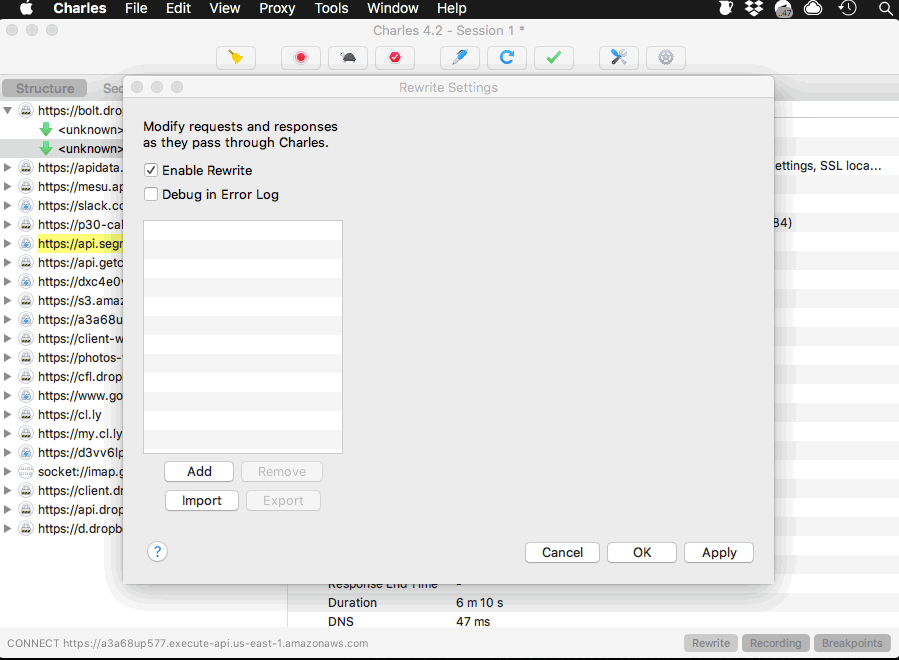The width and height of the screenshot is (899, 660).
Task: Click the red hexagon breakpoints icon
Action: coord(394,58)
